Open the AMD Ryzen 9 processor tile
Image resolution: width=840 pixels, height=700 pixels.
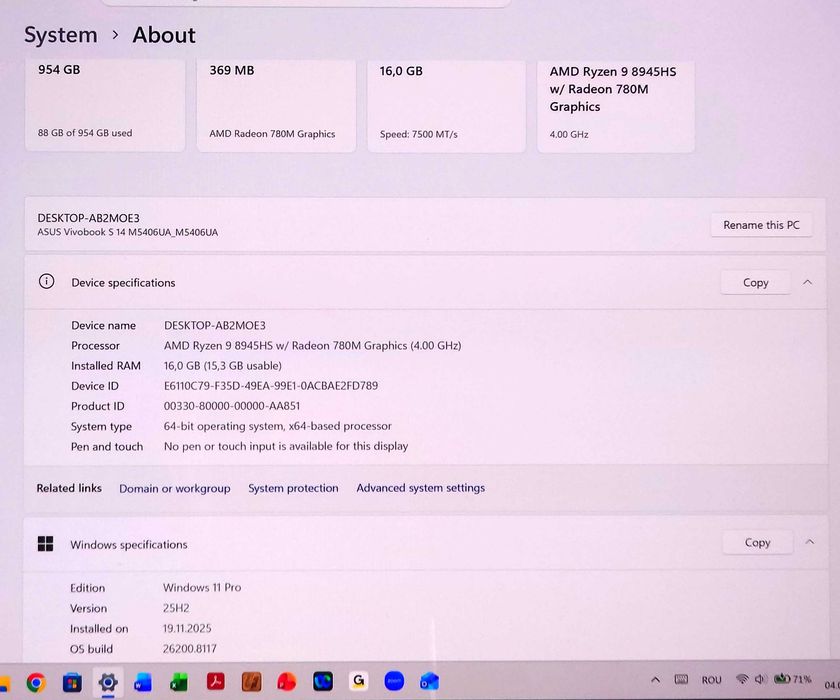(x=616, y=107)
